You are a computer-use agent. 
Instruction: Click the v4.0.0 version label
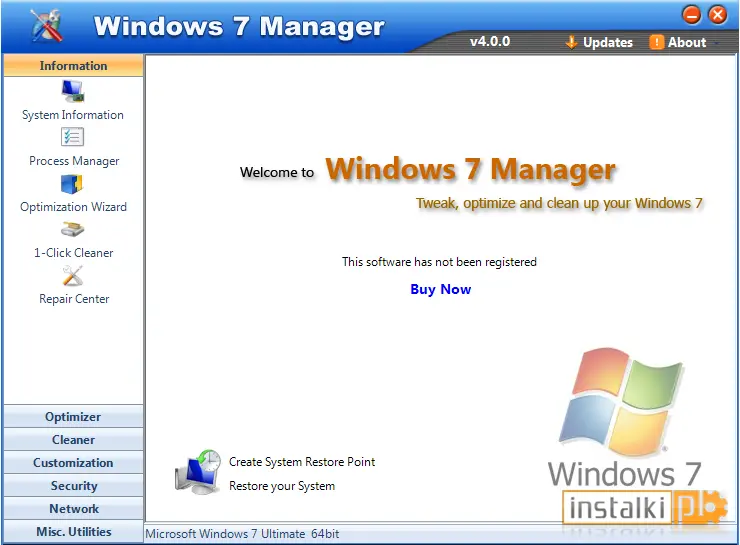click(x=490, y=42)
